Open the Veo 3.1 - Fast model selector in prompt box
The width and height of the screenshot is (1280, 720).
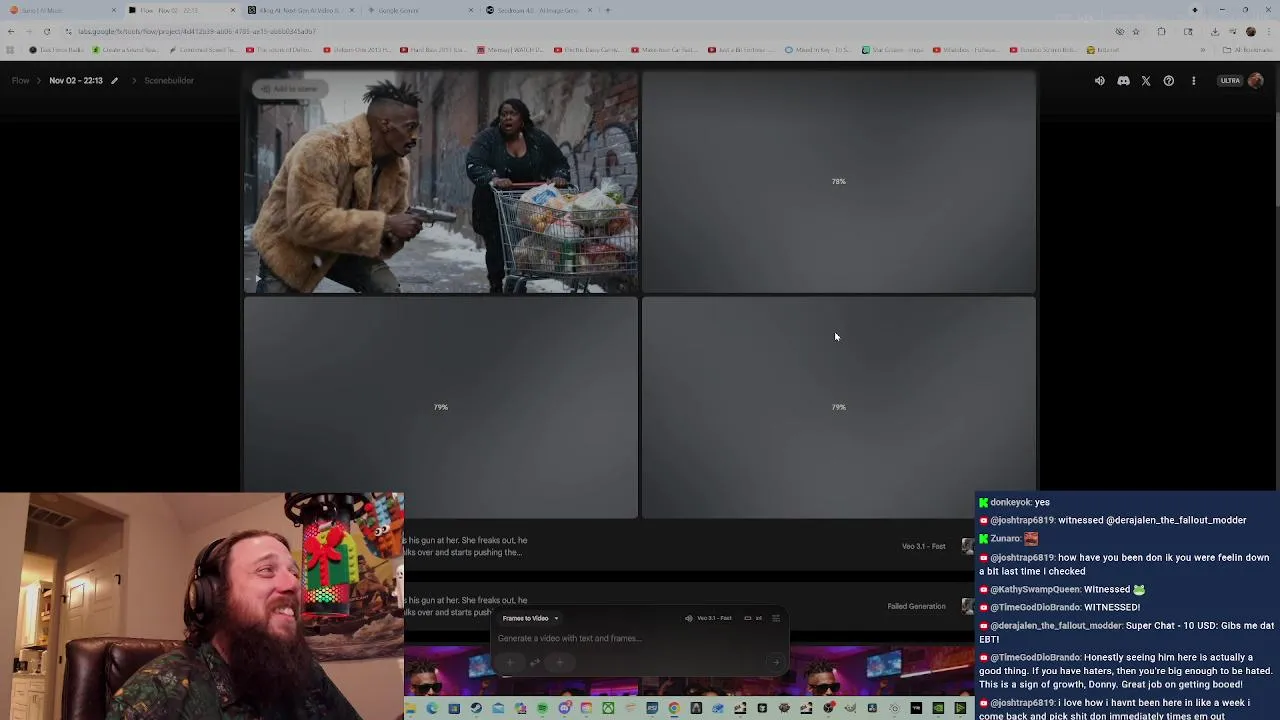709,618
